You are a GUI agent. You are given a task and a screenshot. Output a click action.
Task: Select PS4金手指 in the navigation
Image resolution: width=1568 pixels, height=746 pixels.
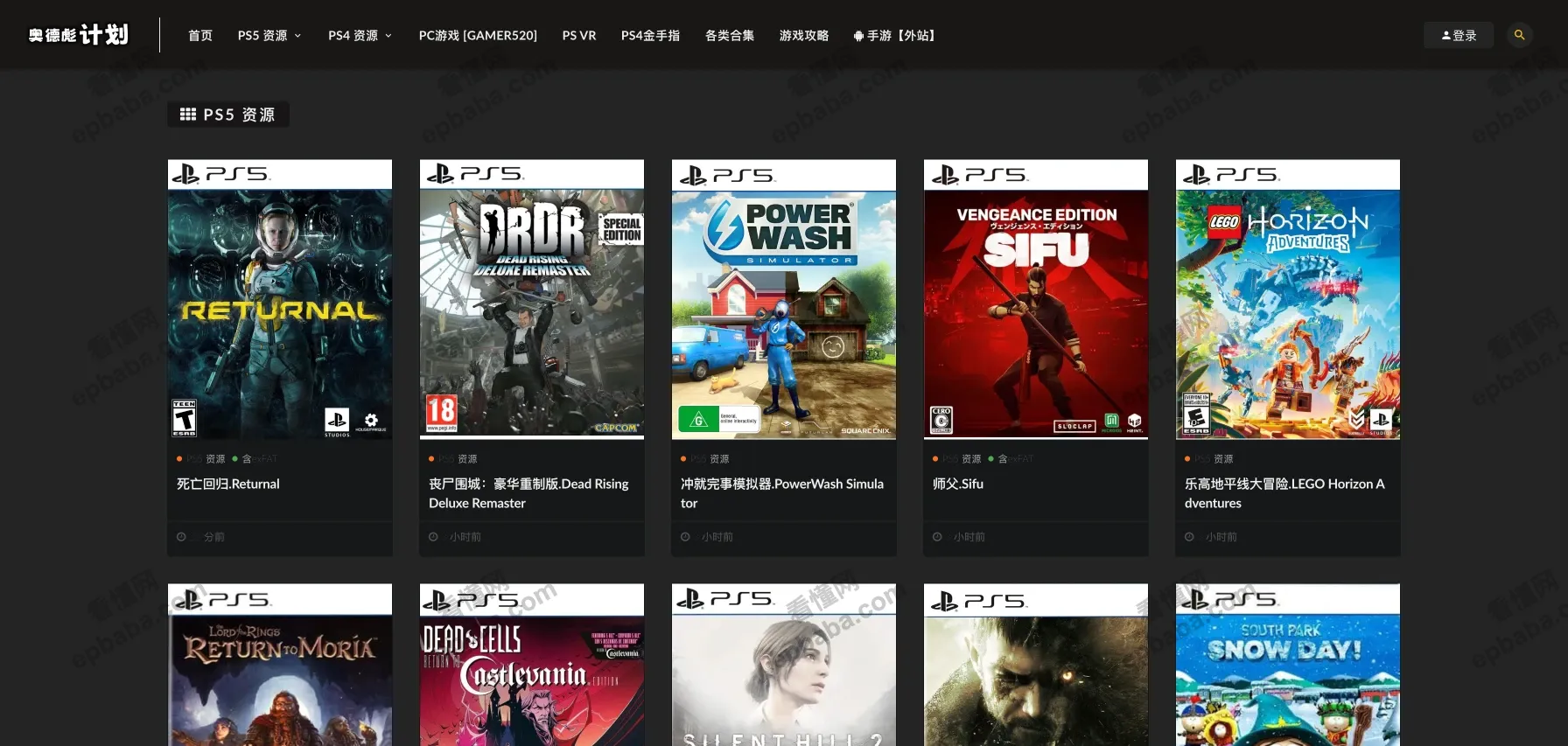click(650, 35)
